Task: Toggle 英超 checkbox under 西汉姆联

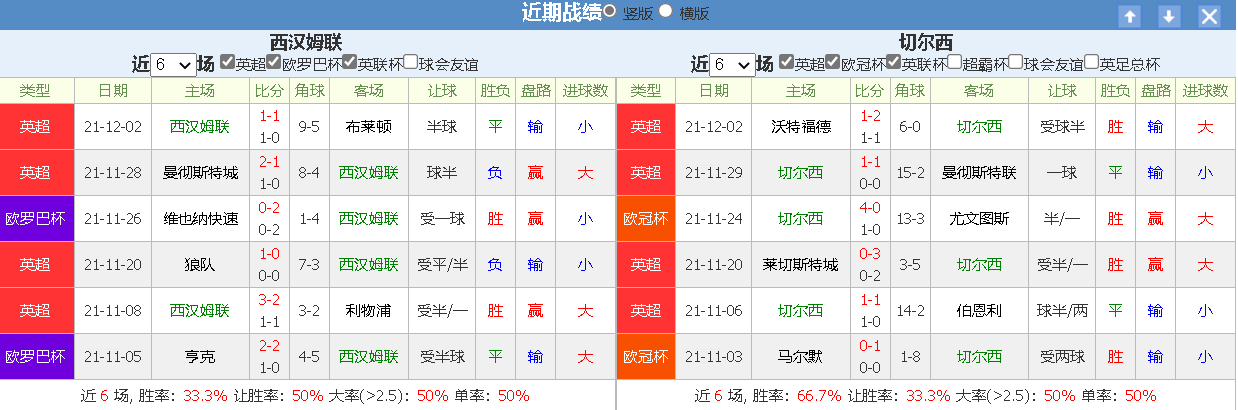Action: point(227,62)
